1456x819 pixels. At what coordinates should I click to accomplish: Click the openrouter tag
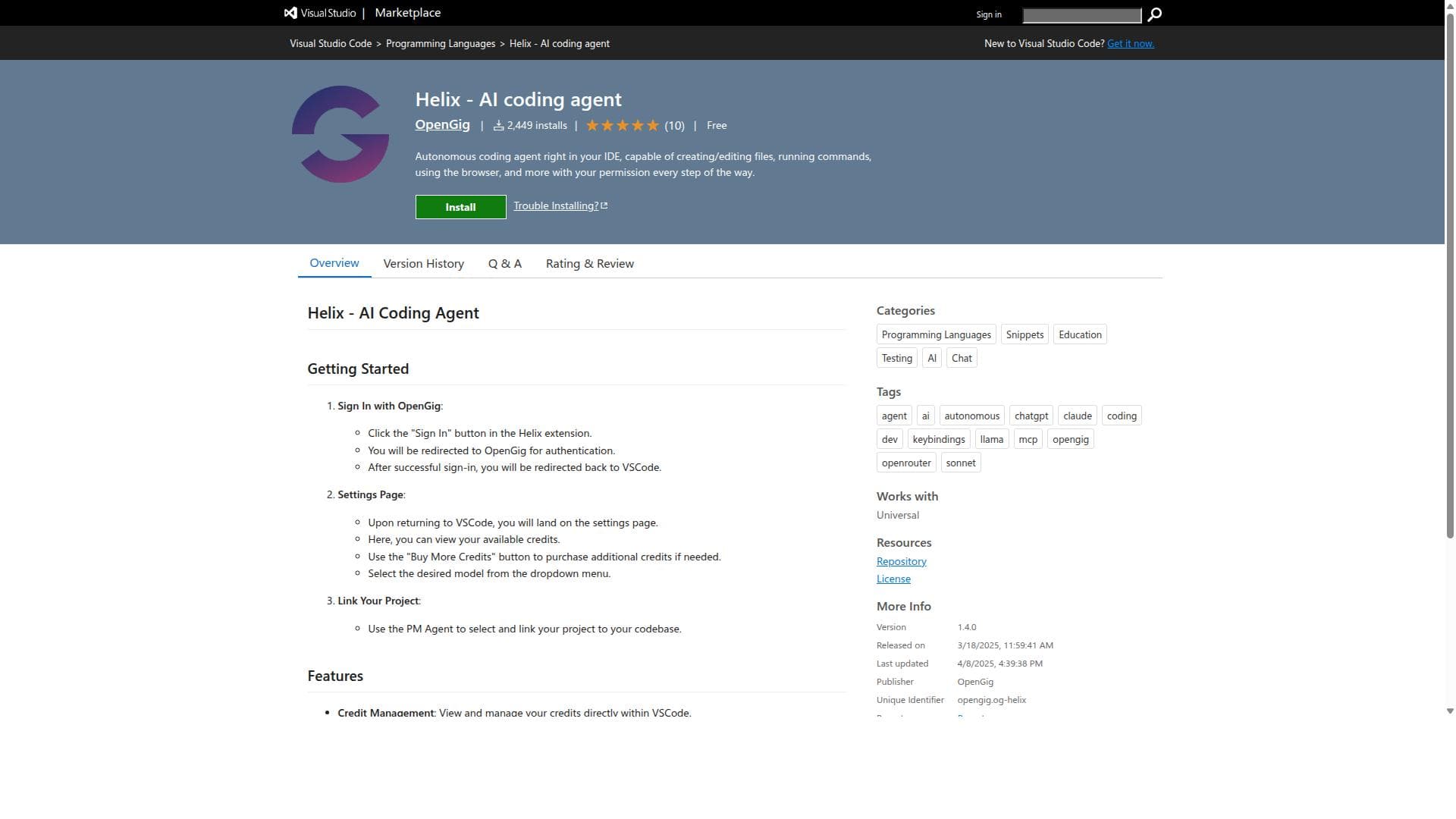pyautogui.click(x=906, y=463)
